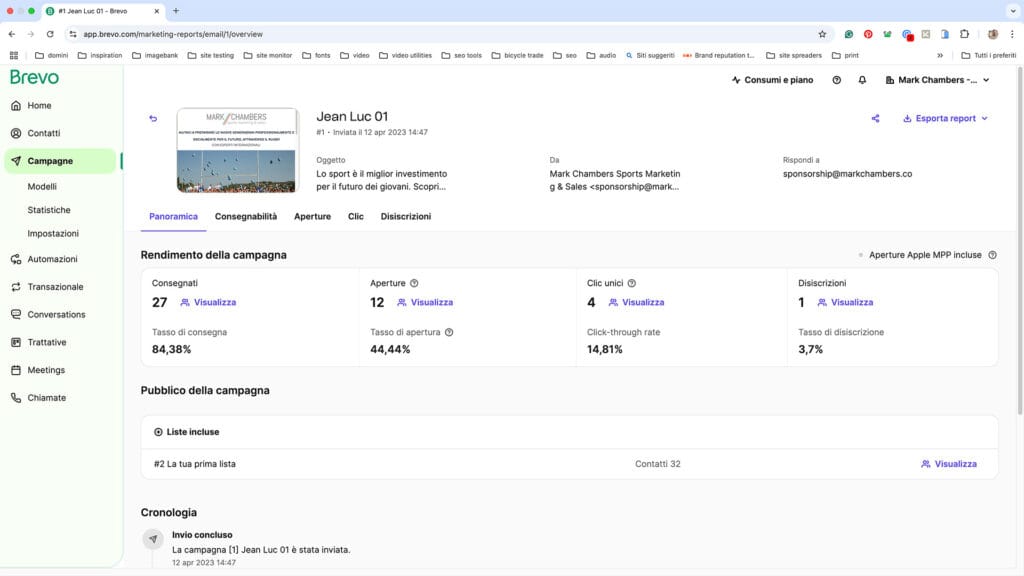The height and width of the screenshot is (576, 1024).
Task: Click Visualizza for La tua prima lista
Action: point(948,464)
